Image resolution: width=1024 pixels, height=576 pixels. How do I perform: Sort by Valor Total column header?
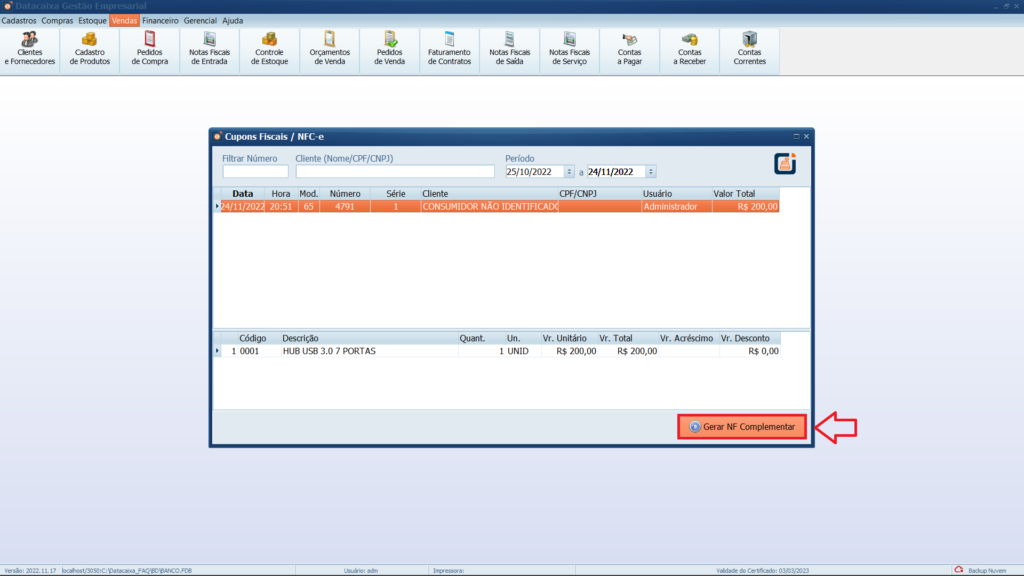click(x=735, y=193)
